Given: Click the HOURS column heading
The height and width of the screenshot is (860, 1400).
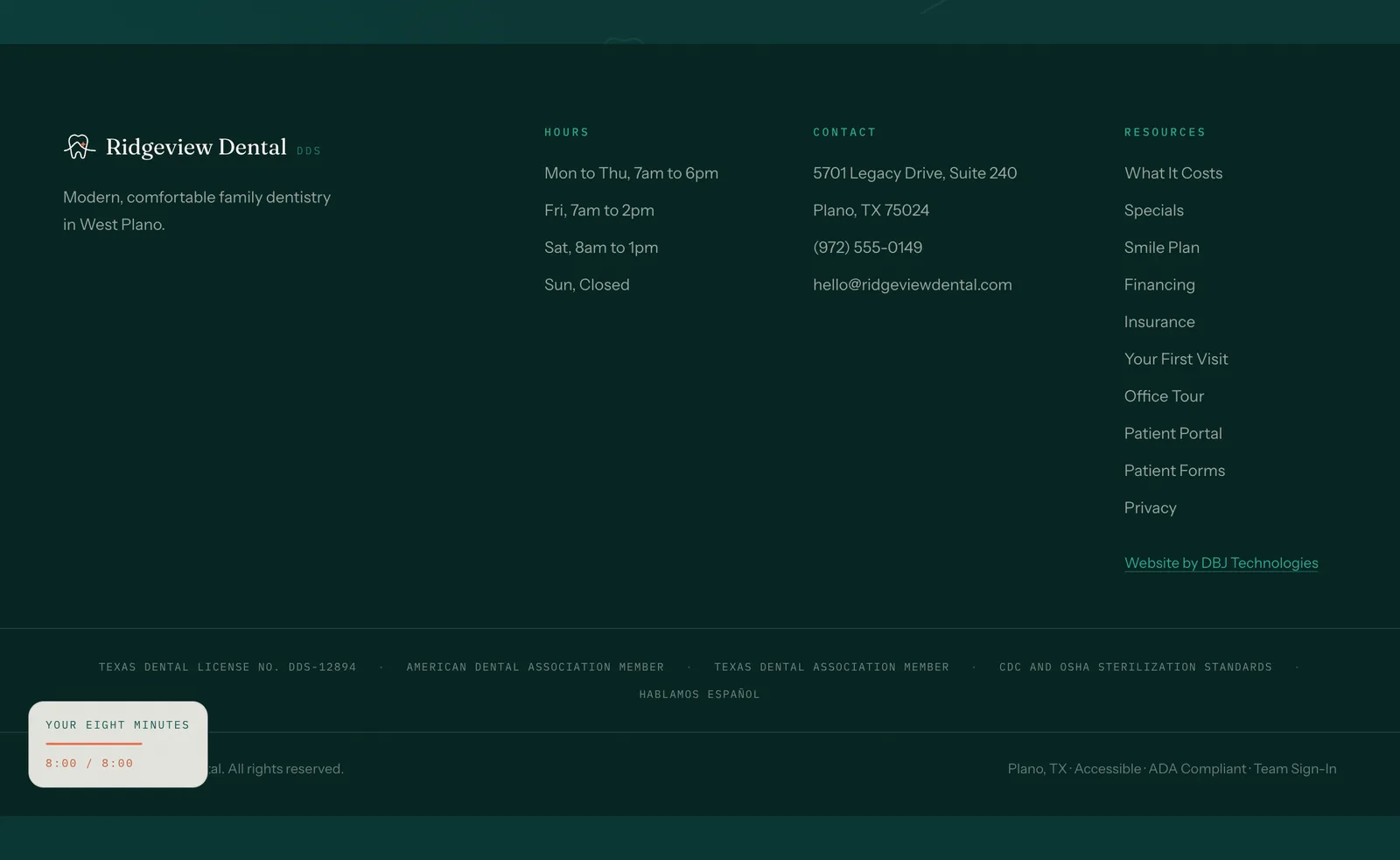Looking at the screenshot, I should coord(566,132).
